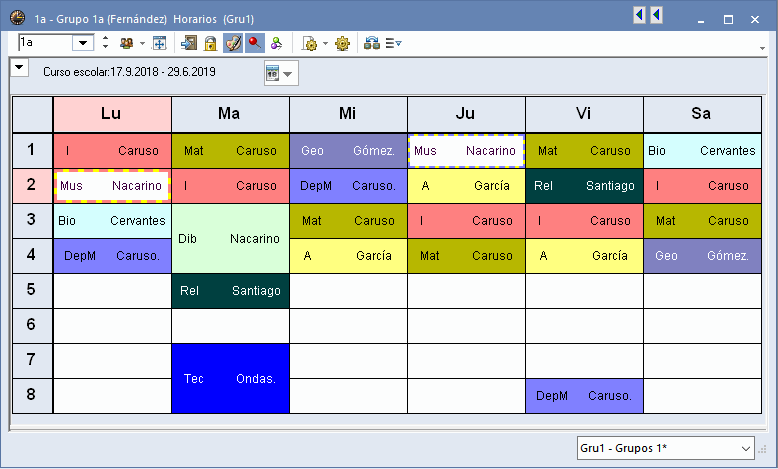Select period 1 row header
Image resolution: width=778 pixels, height=469 pixels.
[x=32, y=151]
